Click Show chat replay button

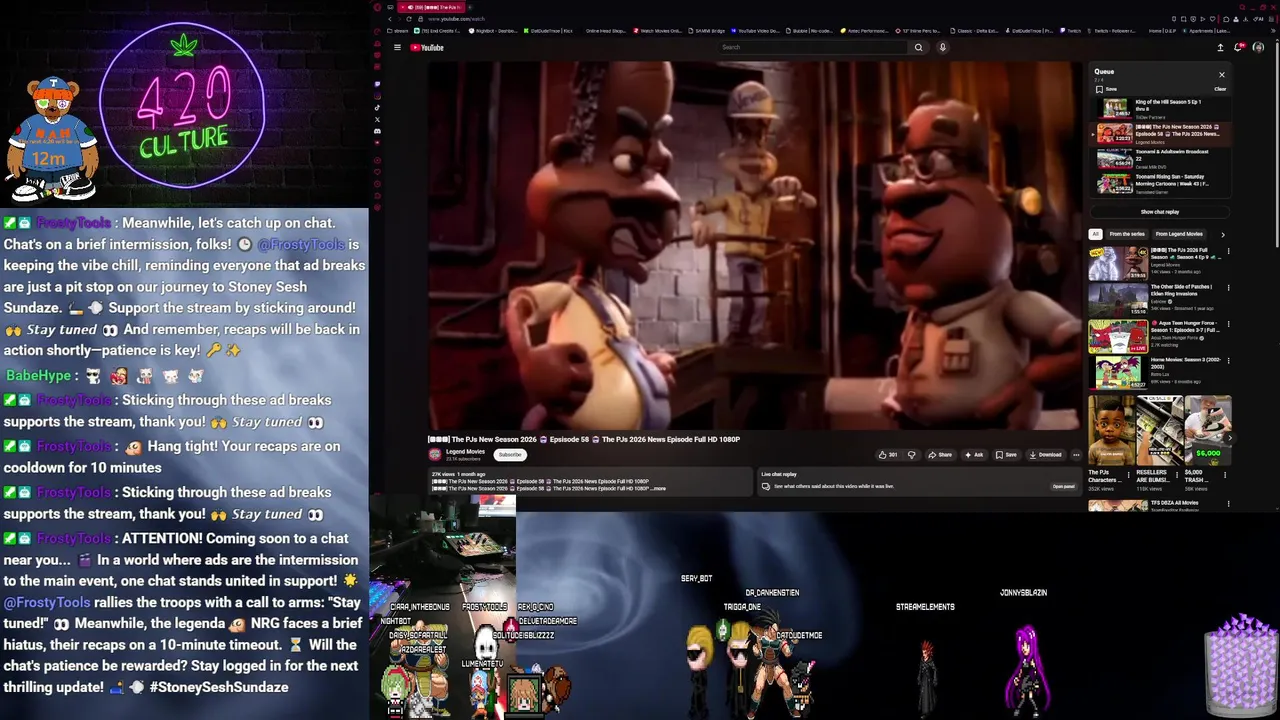pyautogui.click(x=1160, y=212)
